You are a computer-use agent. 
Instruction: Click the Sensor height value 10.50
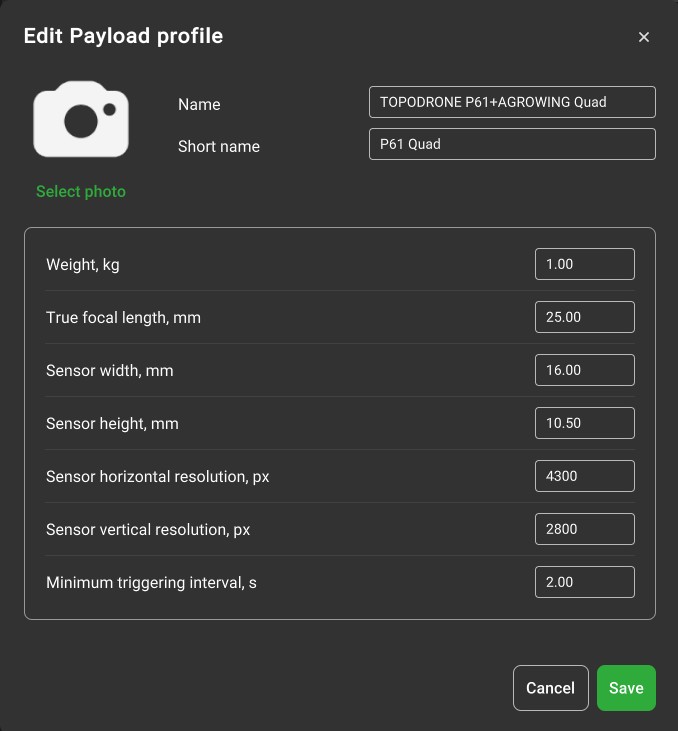tap(584, 423)
